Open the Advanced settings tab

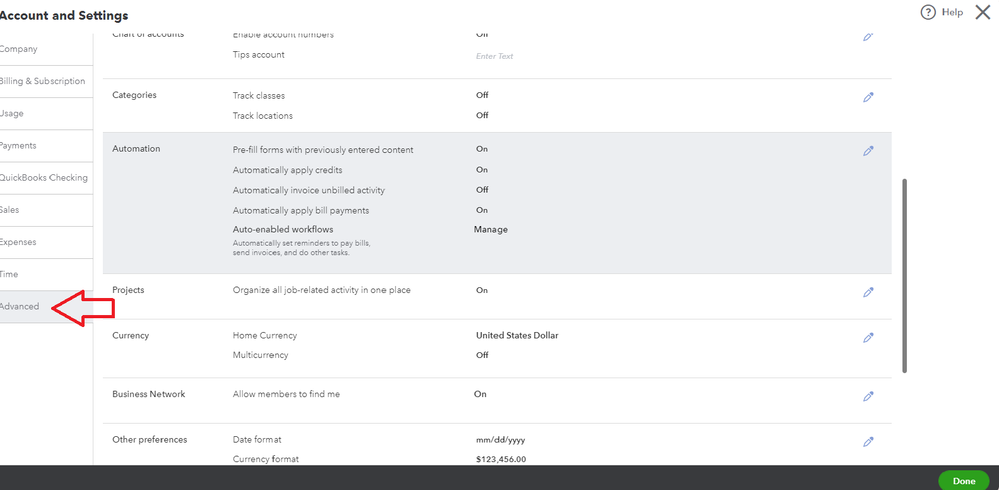pos(22,306)
